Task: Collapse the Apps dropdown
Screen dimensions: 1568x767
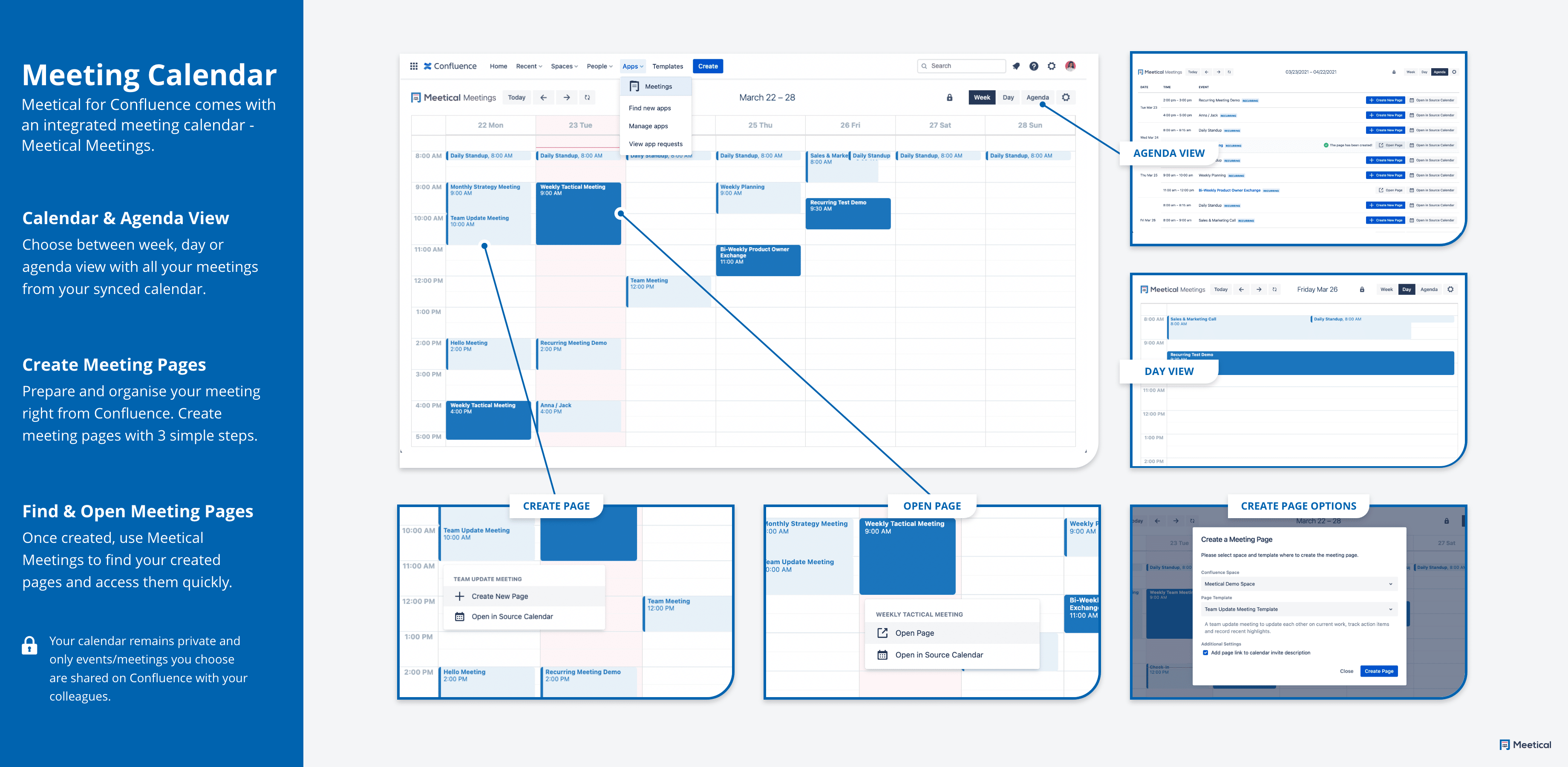Action: pyautogui.click(x=632, y=66)
